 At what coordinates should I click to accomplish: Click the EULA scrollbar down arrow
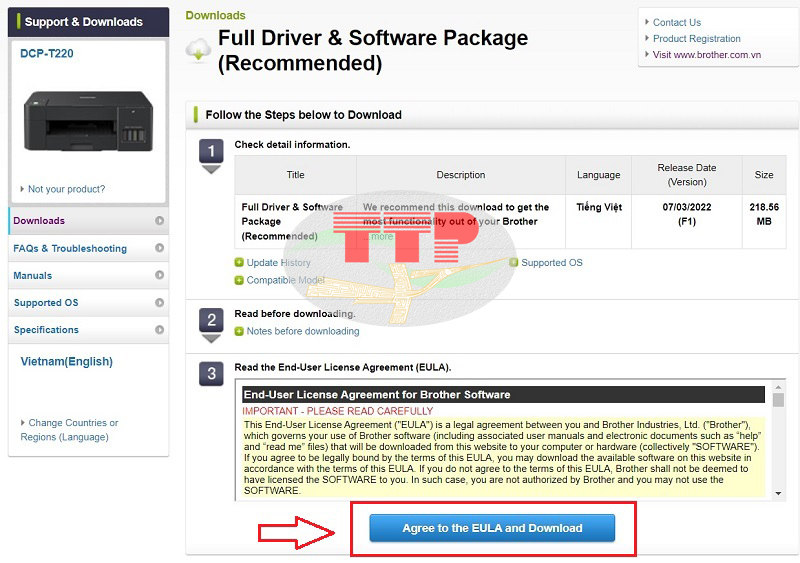(778, 493)
